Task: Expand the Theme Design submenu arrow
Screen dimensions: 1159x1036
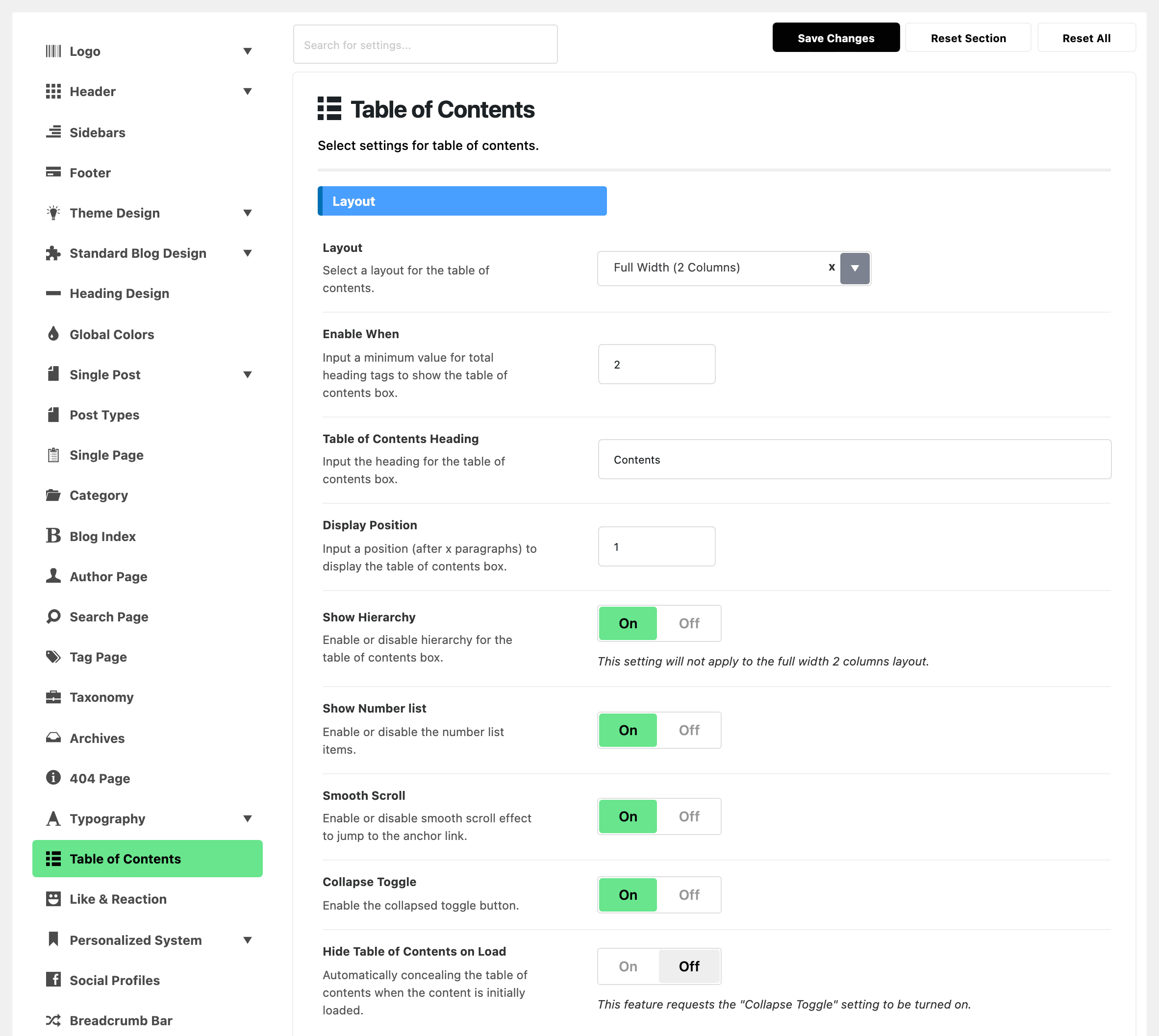Action: tap(247, 213)
